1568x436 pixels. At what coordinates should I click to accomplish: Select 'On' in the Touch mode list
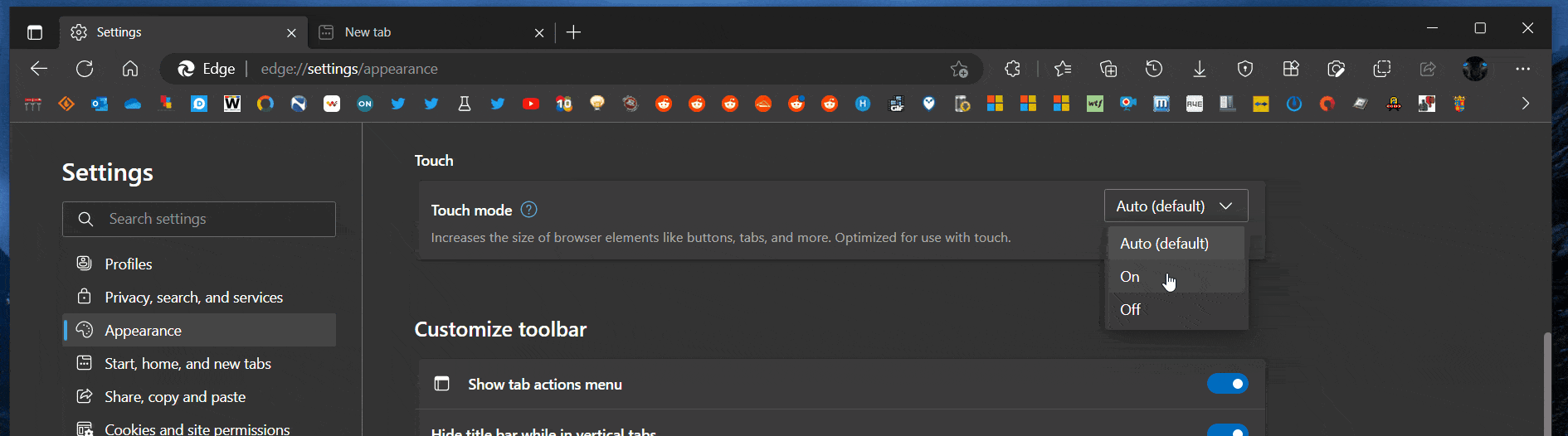[x=1176, y=277]
